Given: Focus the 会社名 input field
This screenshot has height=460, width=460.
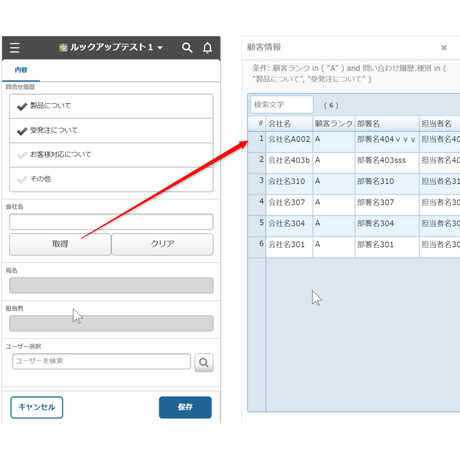Looking at the screenshot, I should pos(111,222).
